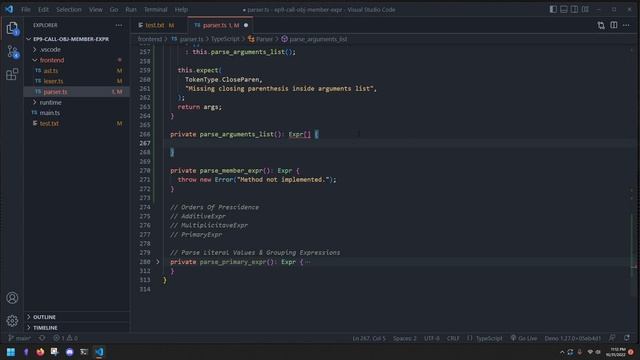
Task: Click the unsaved dot on parser.ts tab
Action: (246, 25)
